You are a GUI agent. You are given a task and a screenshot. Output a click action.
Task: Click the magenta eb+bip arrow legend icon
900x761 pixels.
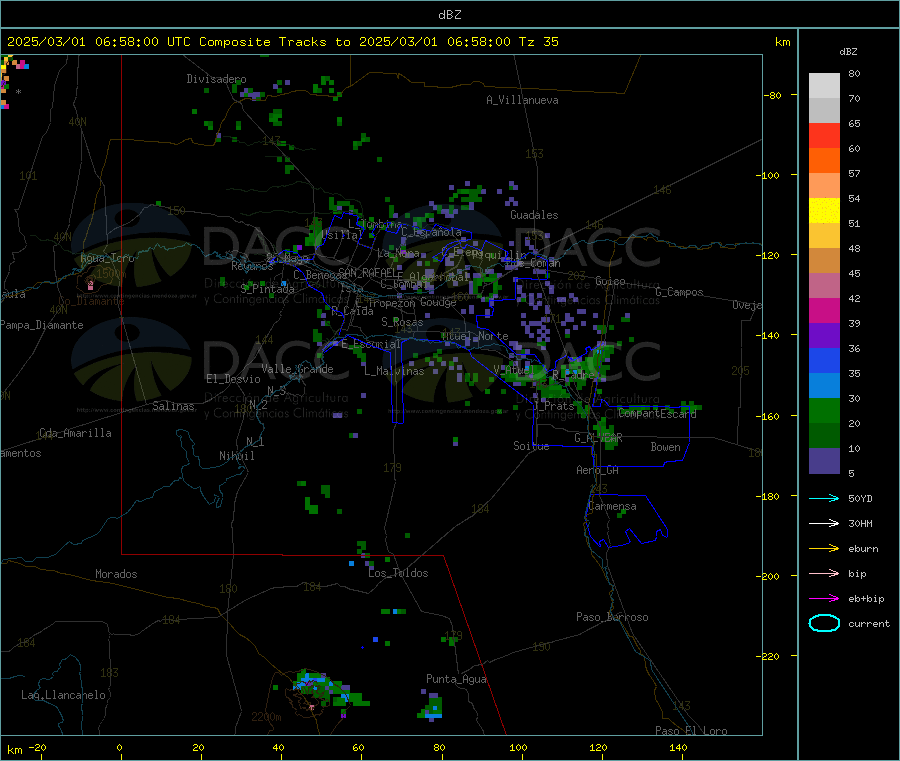click(x=824, y=599)
